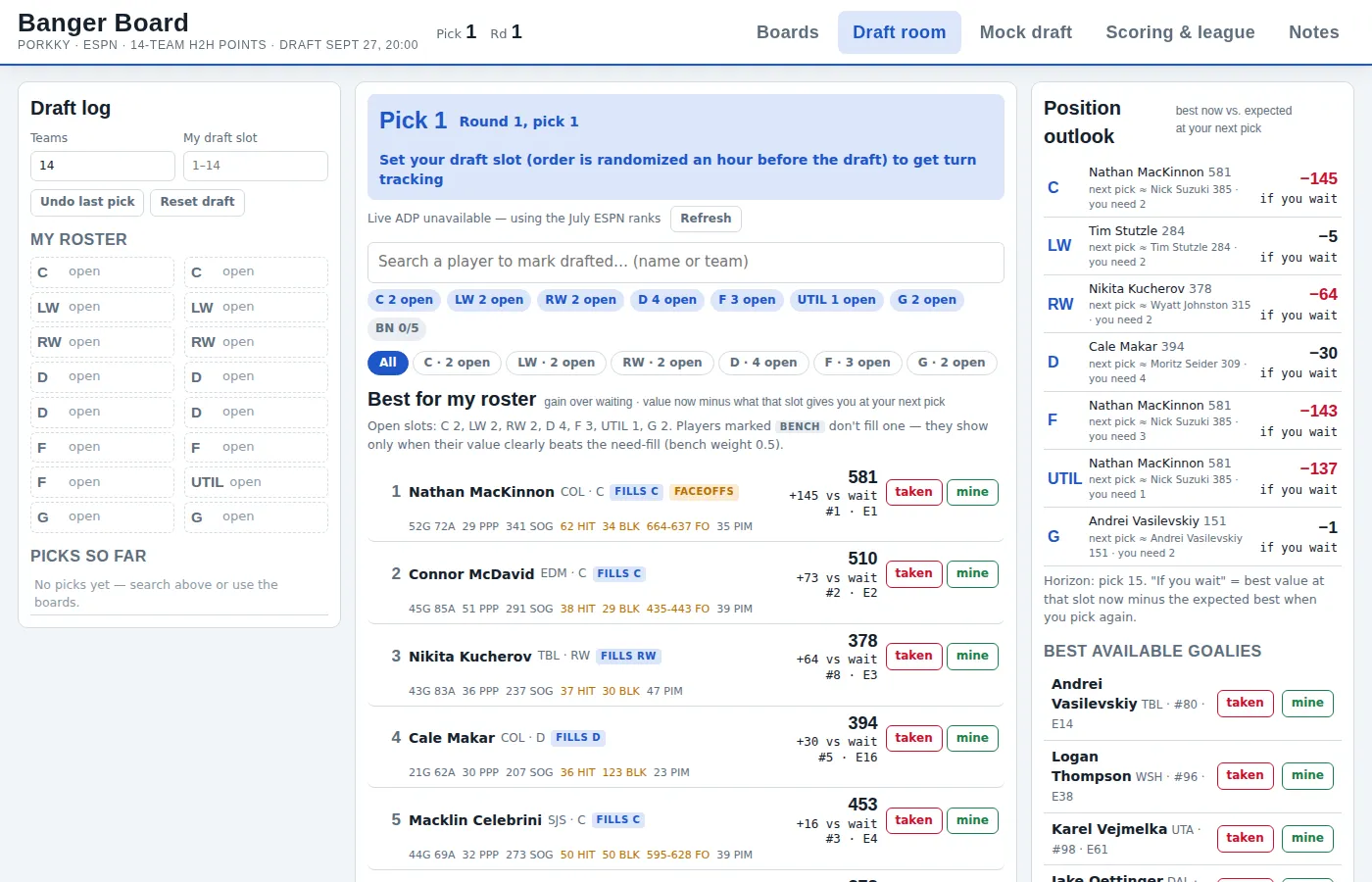This screenshot has height=882, width=1372.
Task: Click the 'RW 2 open' slot chip
Action: pos(581,300)
